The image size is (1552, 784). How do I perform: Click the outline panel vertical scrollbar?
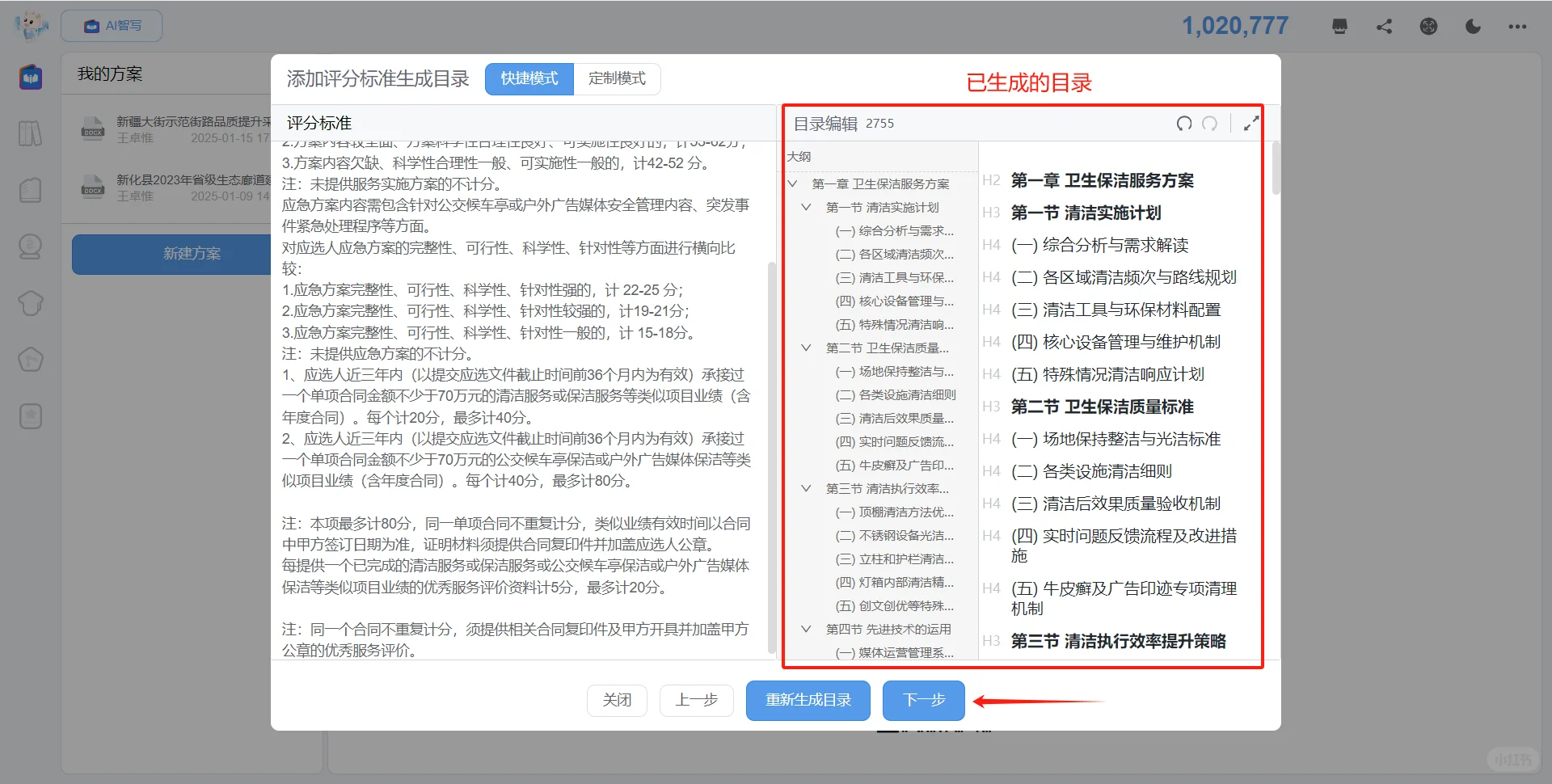1276,170
